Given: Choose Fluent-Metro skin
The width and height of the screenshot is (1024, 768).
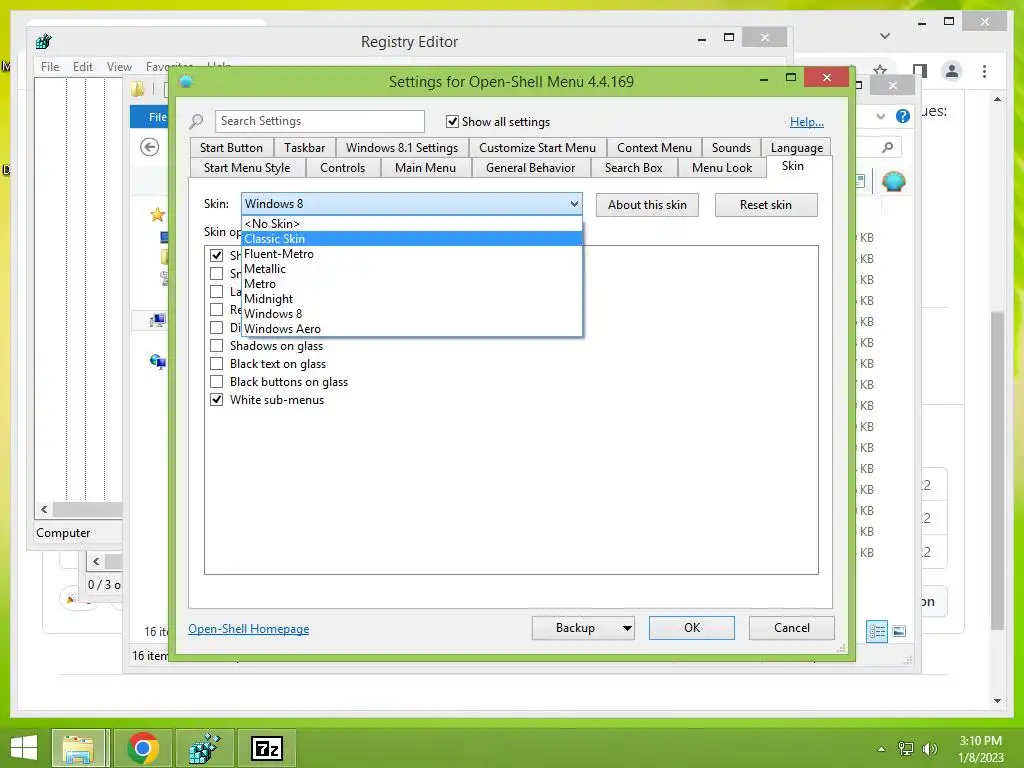Looking at the screenshot, I should click(x=411, y=254).
